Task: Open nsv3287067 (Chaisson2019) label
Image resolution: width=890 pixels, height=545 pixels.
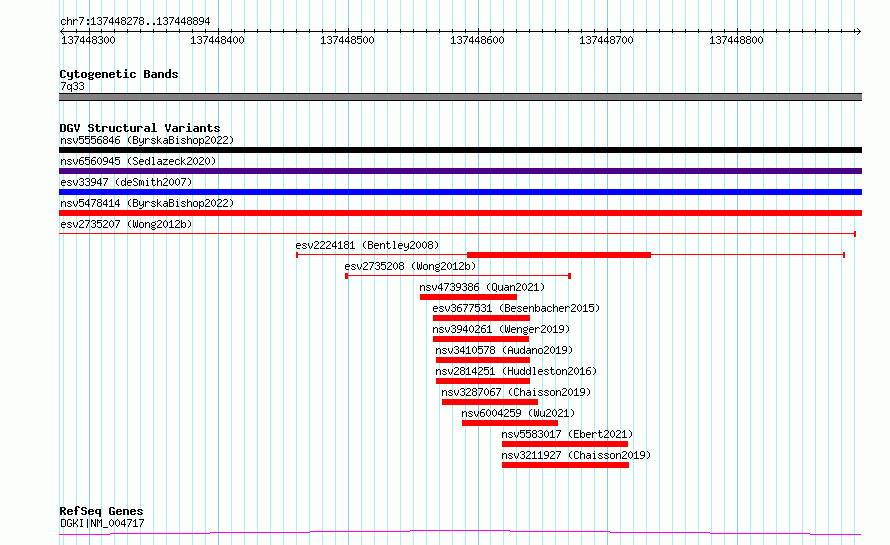Action: (516, 392)
